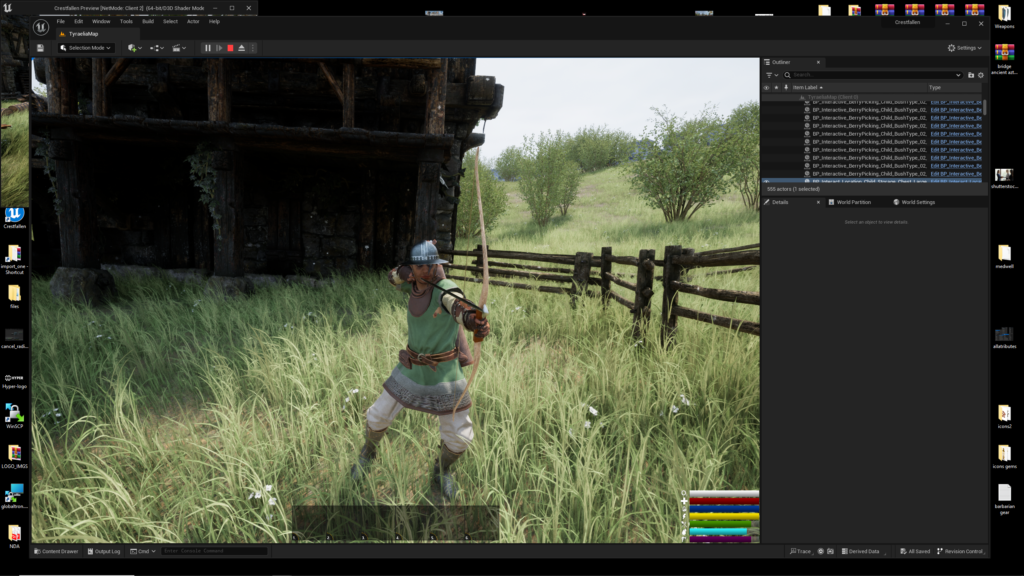Screen dimensions: 1024x576
Task: Open the Tools menu
Action: point(126,22)
